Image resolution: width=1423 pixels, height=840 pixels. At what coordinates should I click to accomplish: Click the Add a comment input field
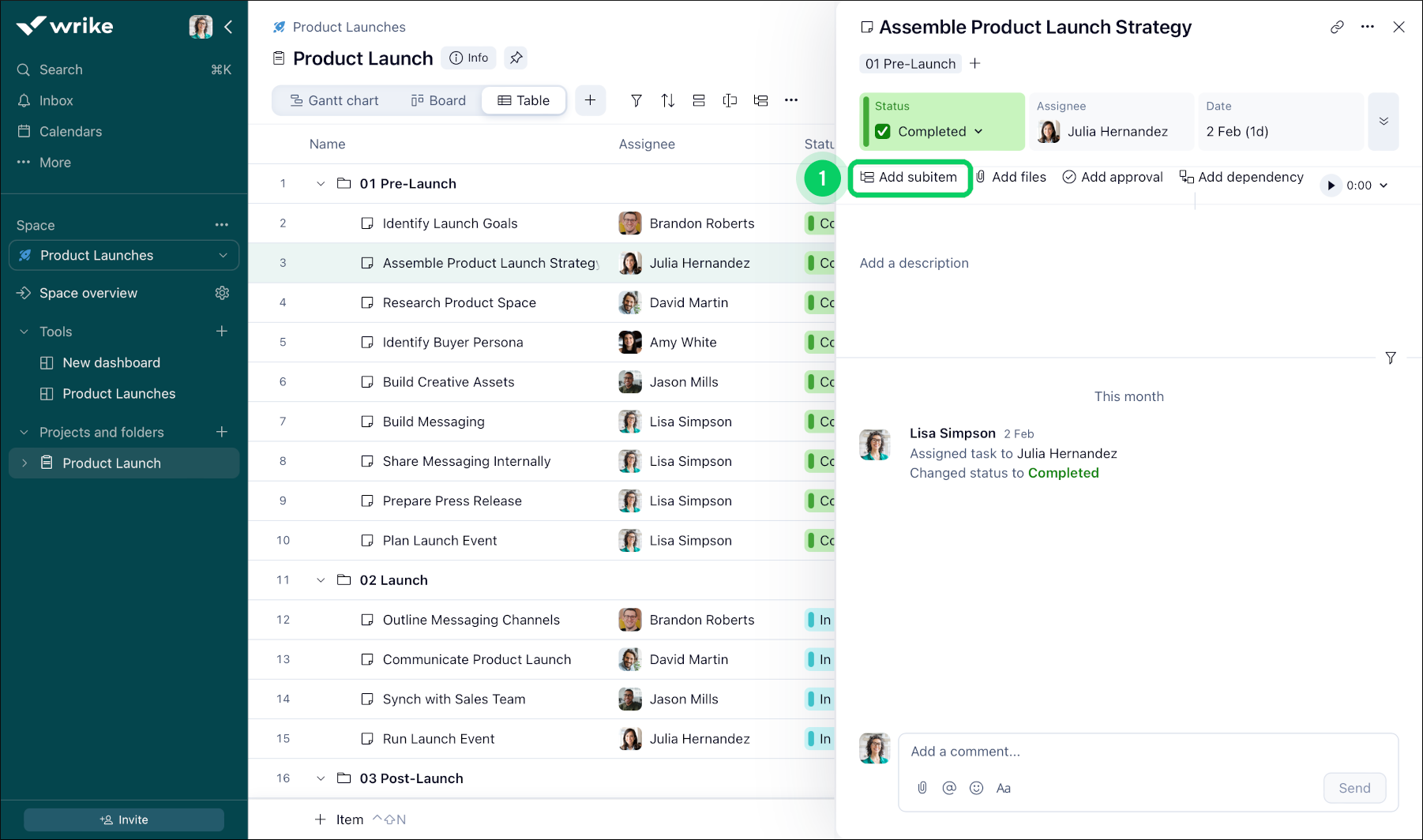1147,752
